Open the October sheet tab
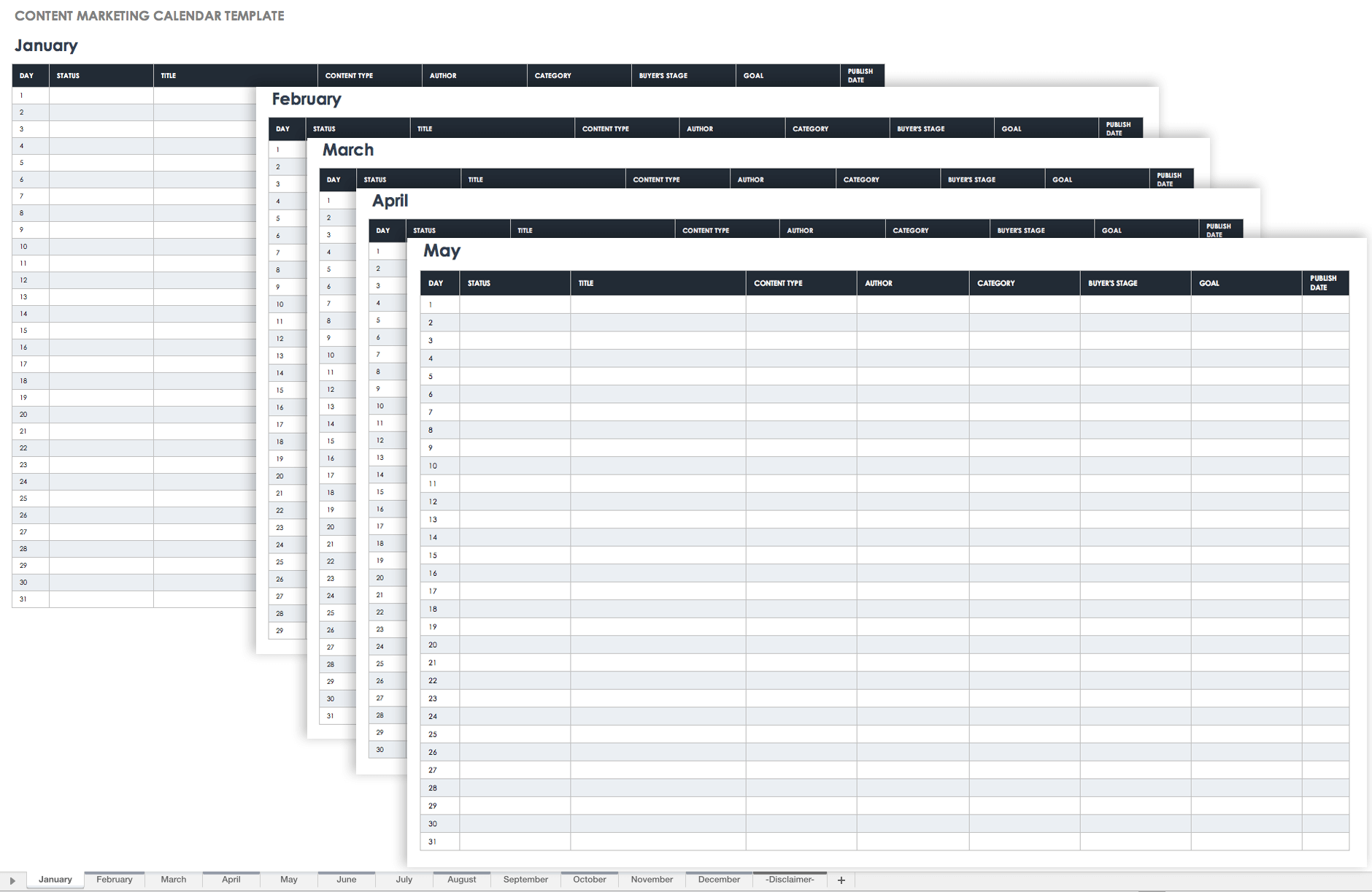The width and height of the screenshot is (1372, 892). pos(590,880)
